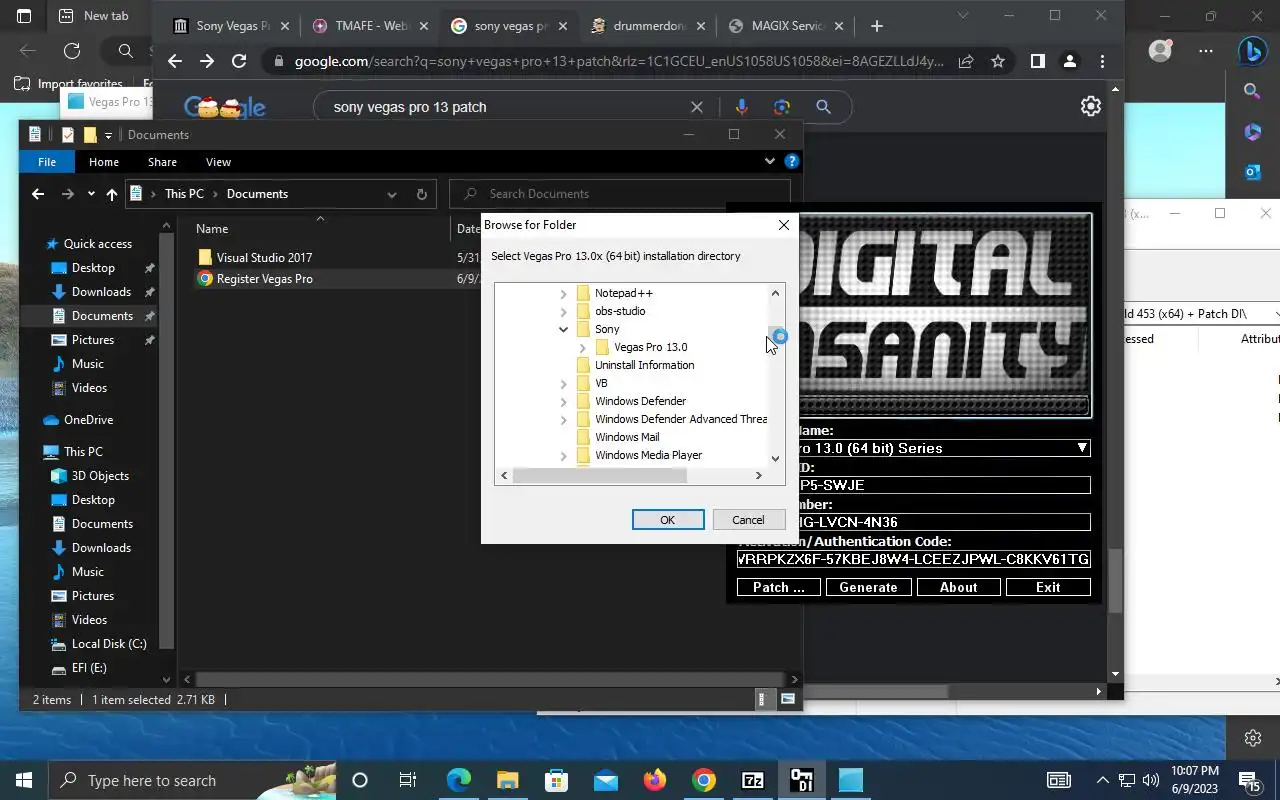Reload the Google search page
The width and height of the screenshot is (1280, 800).
click(239, 61)
